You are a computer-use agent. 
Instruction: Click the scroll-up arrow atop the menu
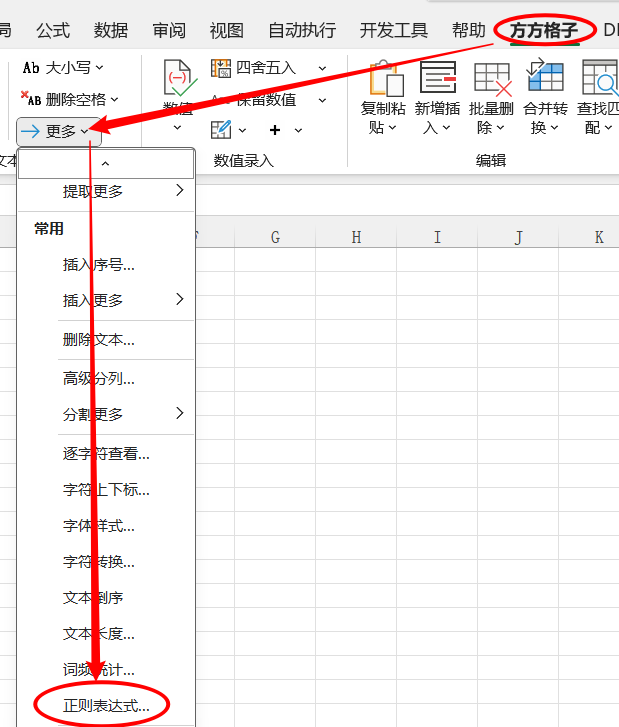[106, 163]
